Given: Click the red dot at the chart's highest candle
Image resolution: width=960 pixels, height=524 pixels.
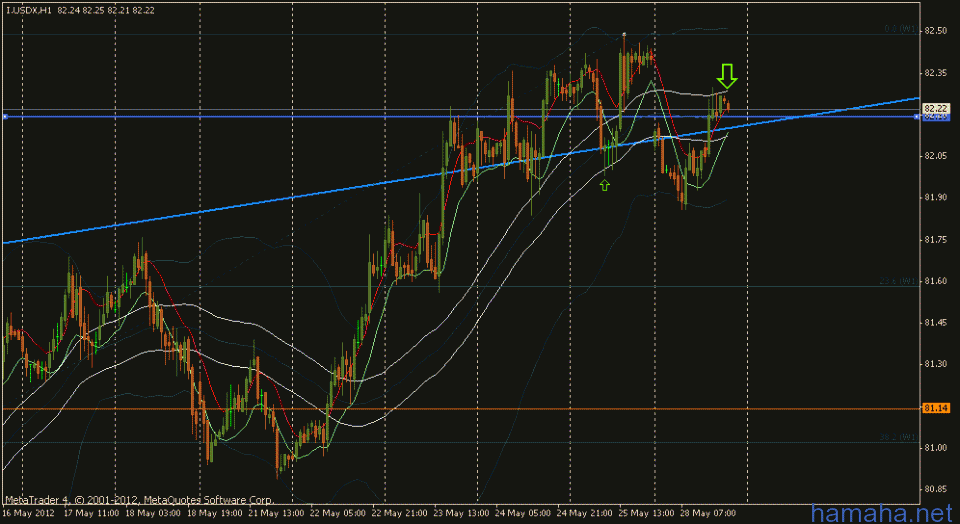Looking at the screenshot, I should [x=623, y=35].
